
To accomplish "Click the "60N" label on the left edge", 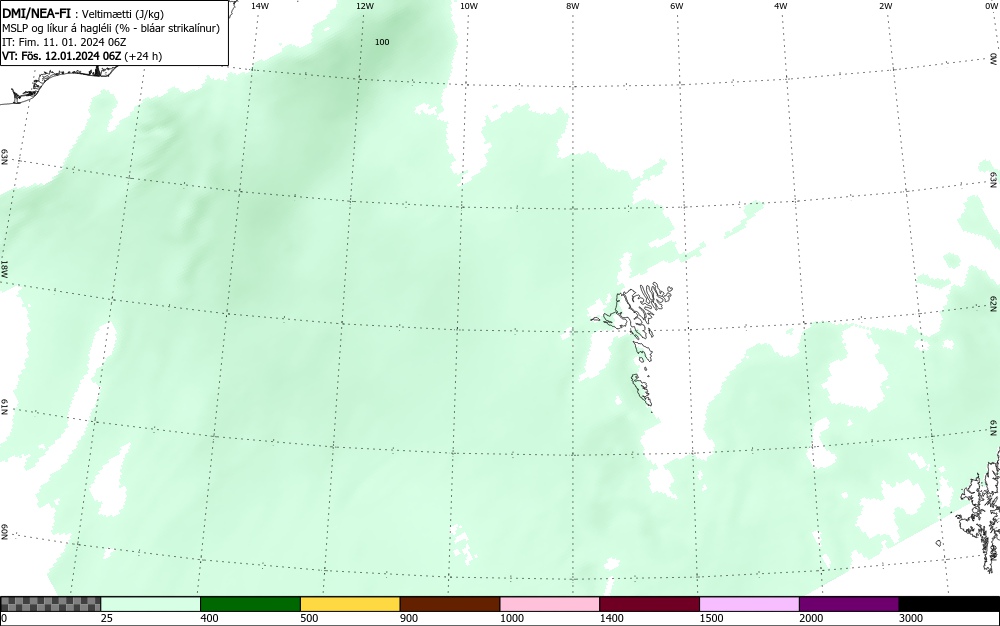I will tap(4, 532).
